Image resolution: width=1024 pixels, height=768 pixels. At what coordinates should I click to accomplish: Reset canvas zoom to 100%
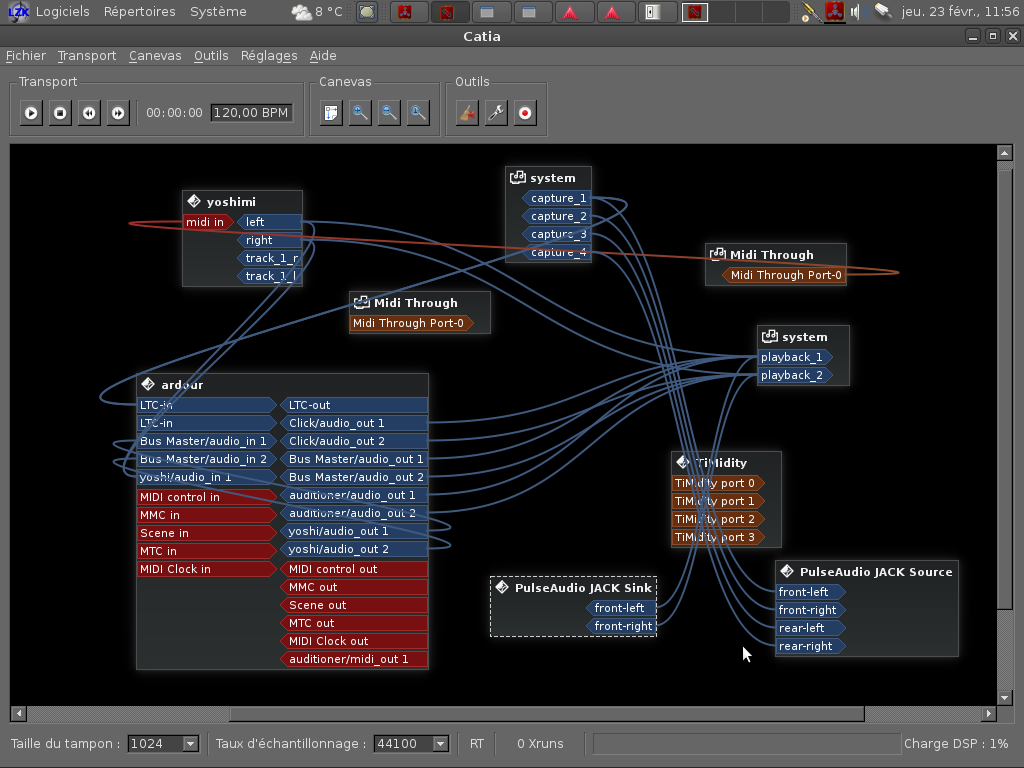(x=418, y=113)
